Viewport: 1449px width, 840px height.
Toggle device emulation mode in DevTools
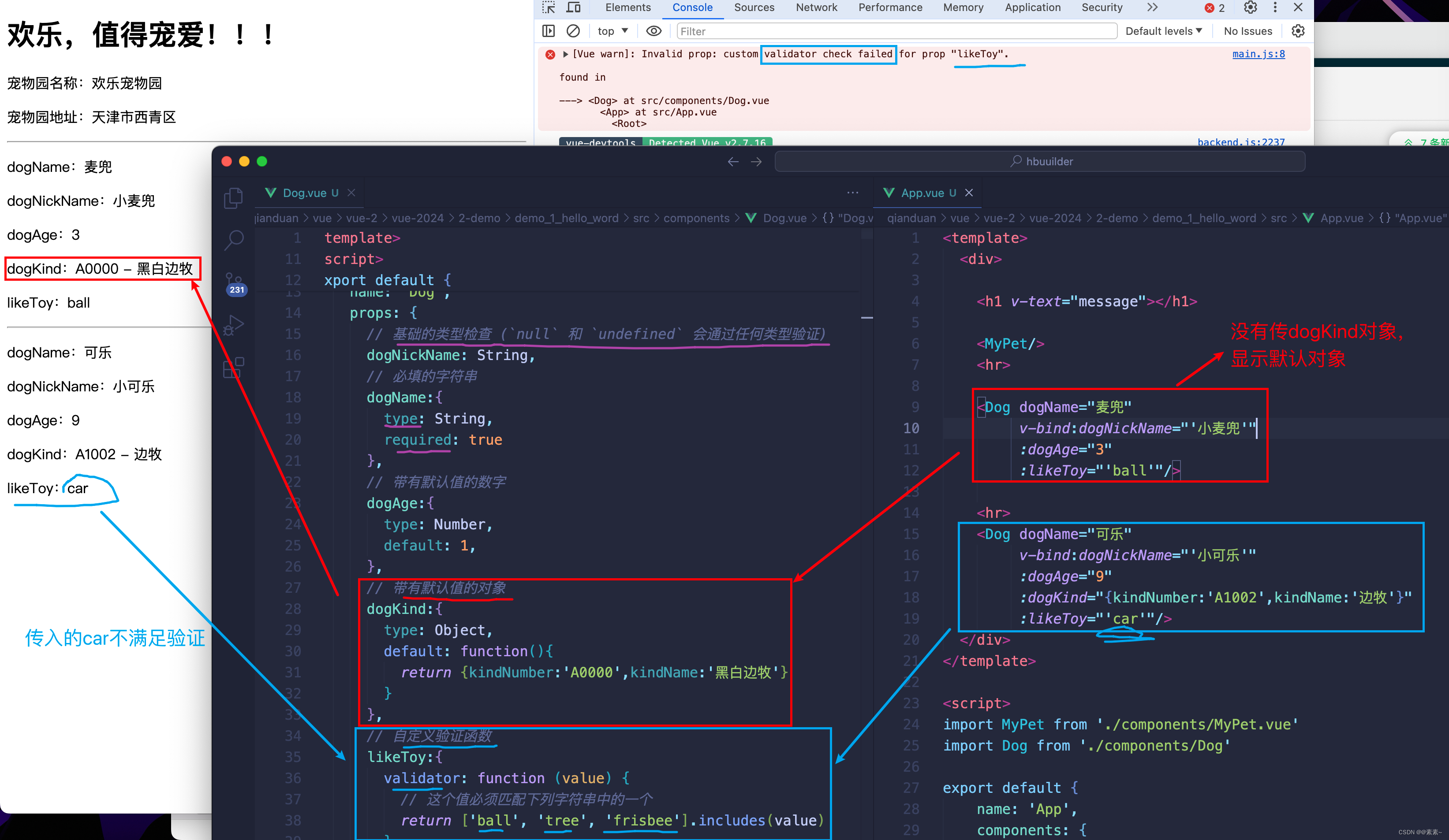coord(573,7)
